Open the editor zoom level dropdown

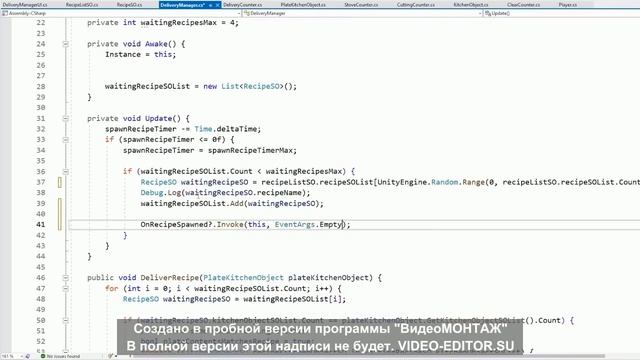coord(13,356)
